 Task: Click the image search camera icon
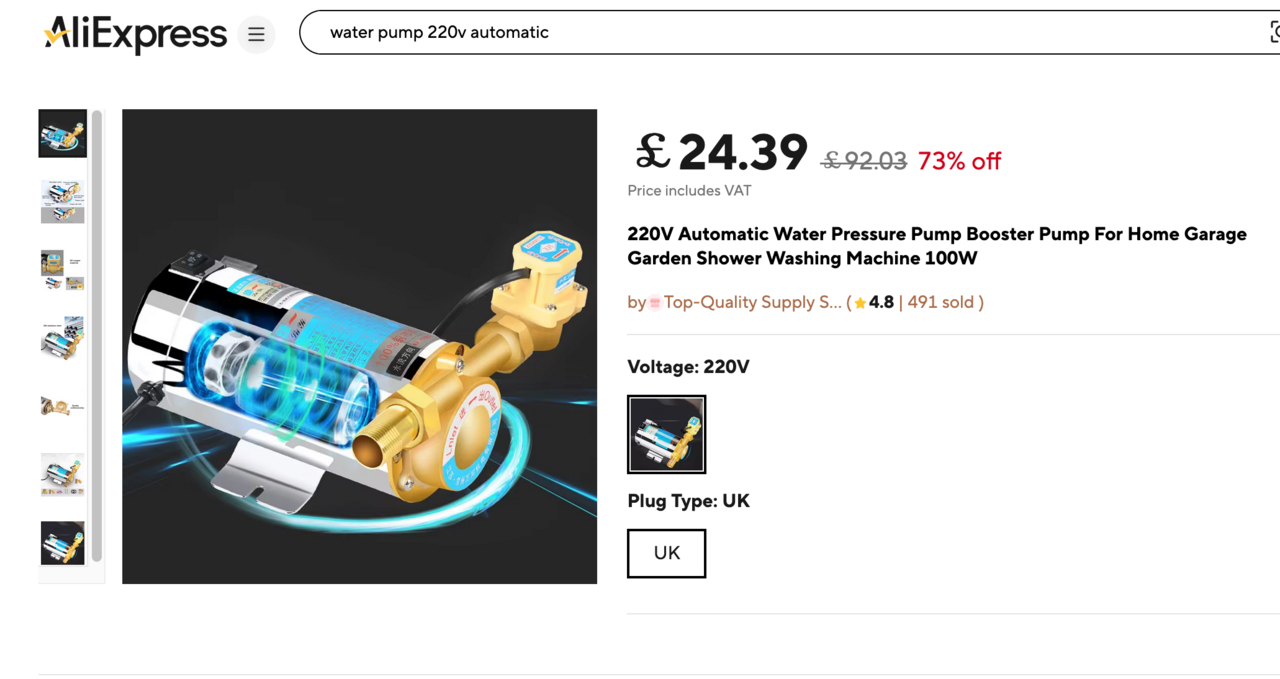(x=1274, y=33)
